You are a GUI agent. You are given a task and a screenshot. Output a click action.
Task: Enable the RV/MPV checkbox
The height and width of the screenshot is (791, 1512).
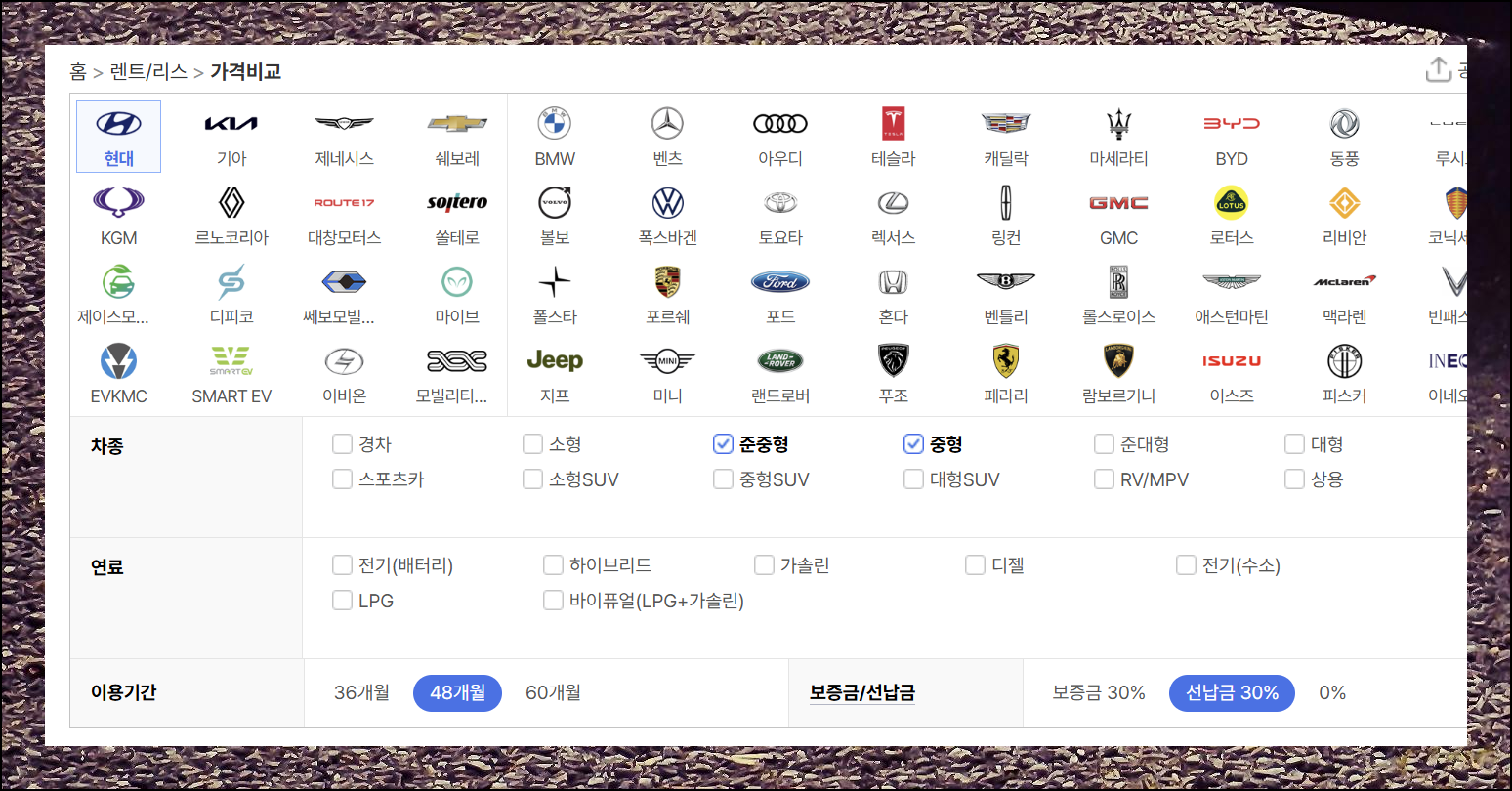1104,479
